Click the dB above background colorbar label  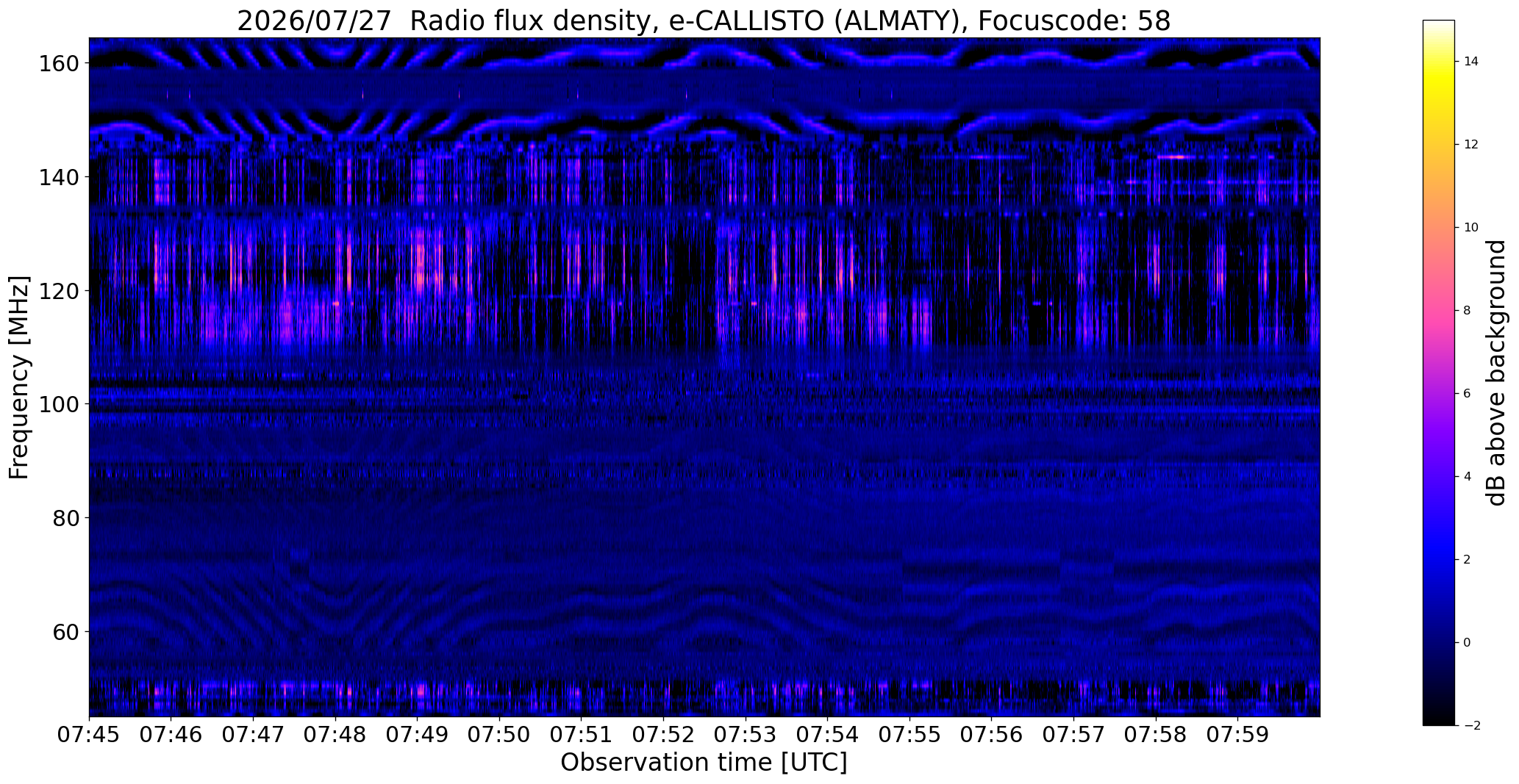[1496, 373]
